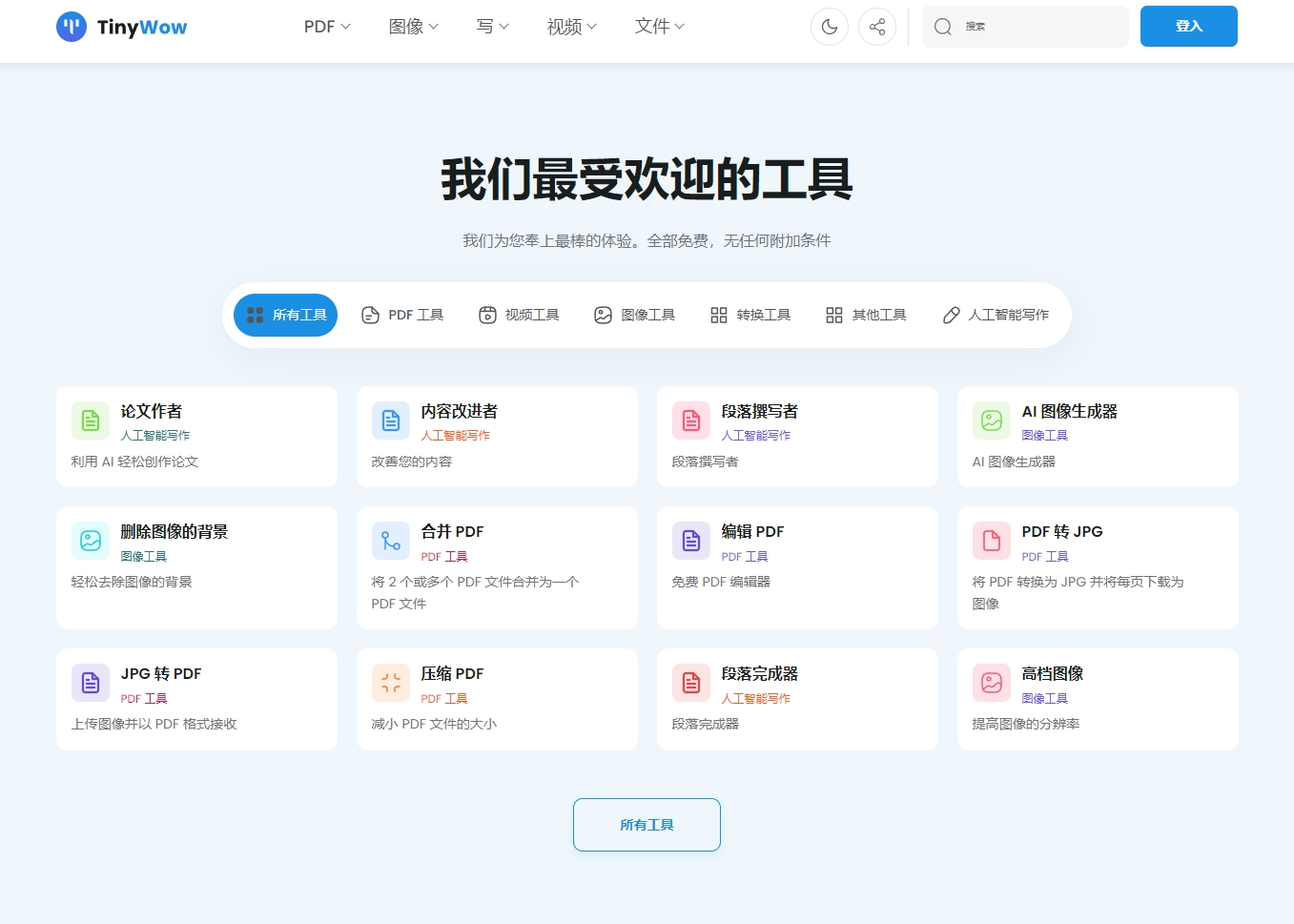
Task: Open the 内容改进者 tool title
Action: coord(460,411)
